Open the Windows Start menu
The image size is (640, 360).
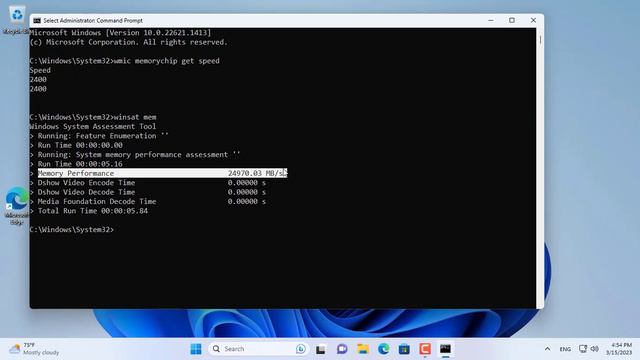[x=196, y=349]
